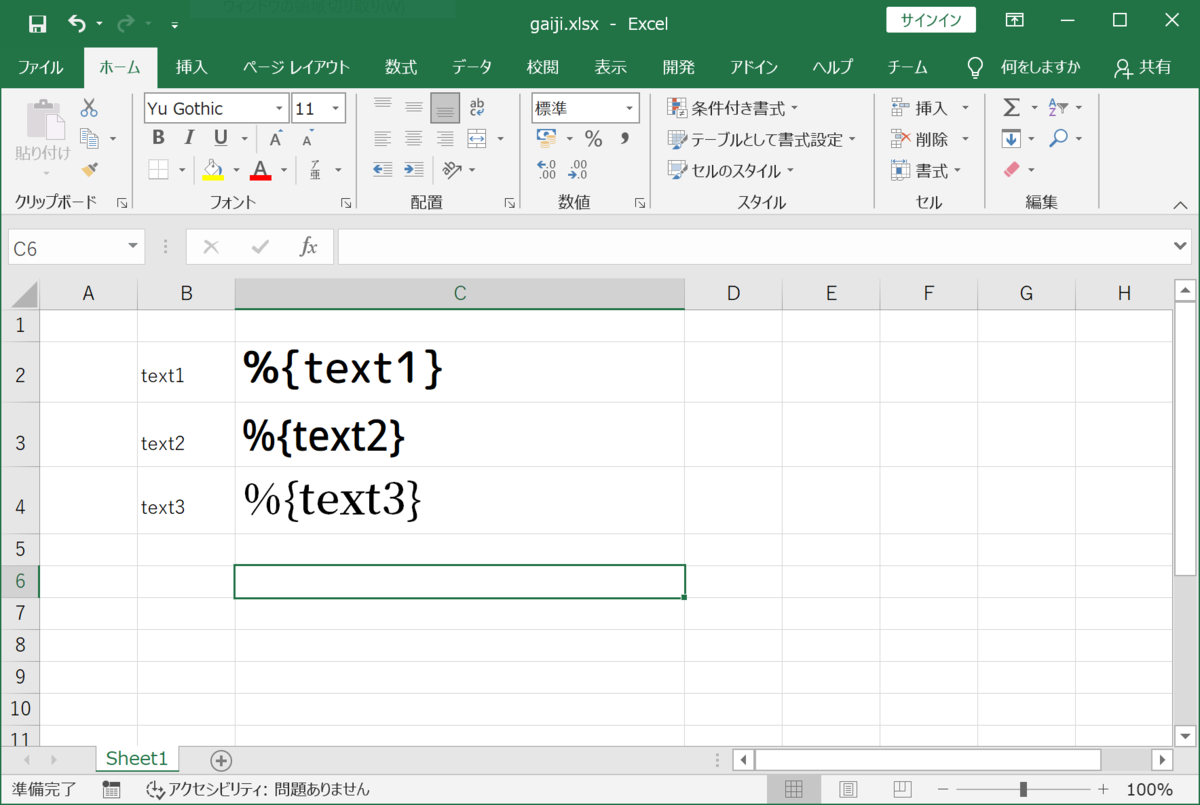Click the Copy icon in clipboard group
Viewport: 1200px width, 805px height.
[x=89, y=139]
